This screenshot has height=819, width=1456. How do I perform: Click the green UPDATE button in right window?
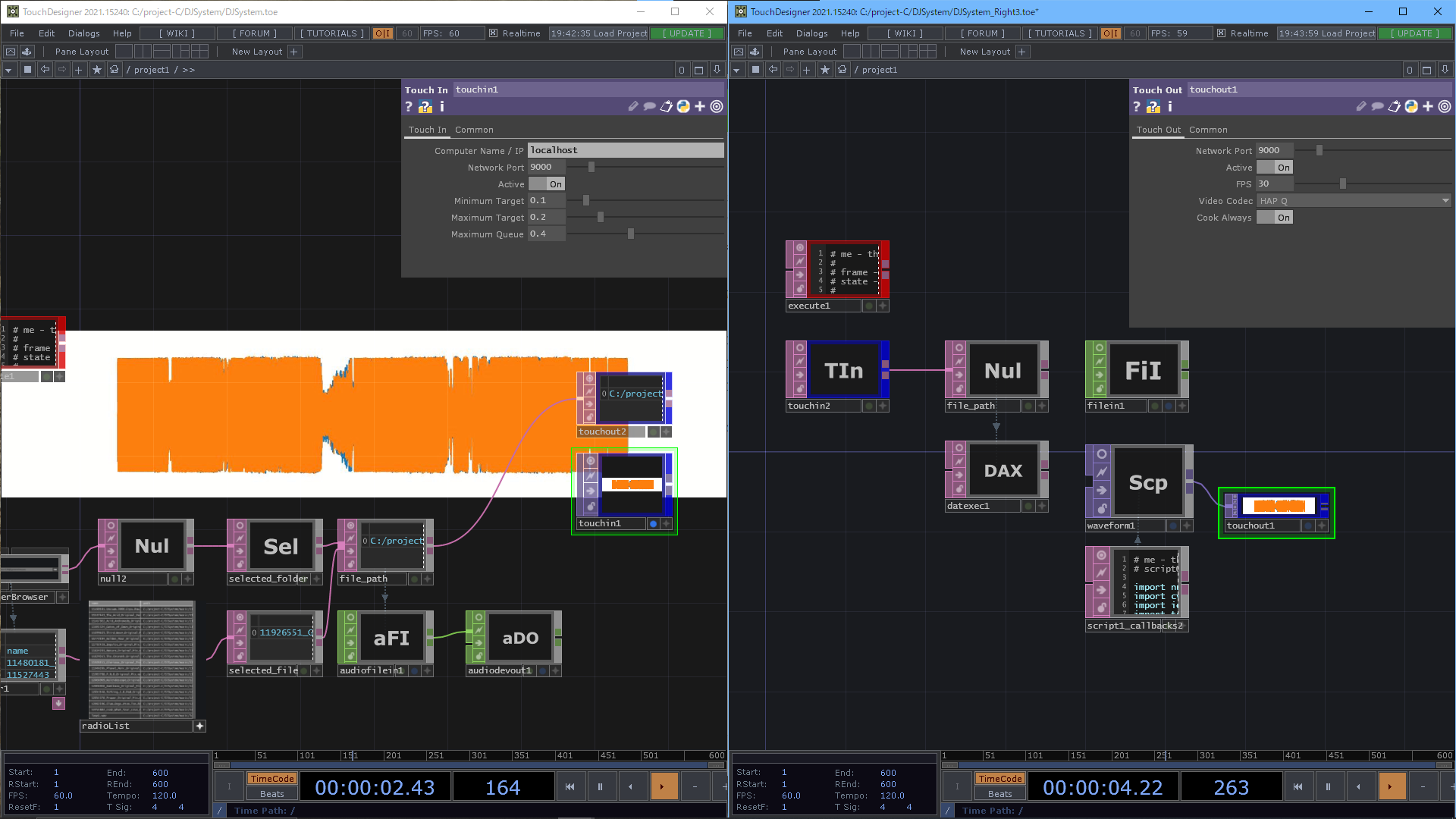[x=1415, y=33]
